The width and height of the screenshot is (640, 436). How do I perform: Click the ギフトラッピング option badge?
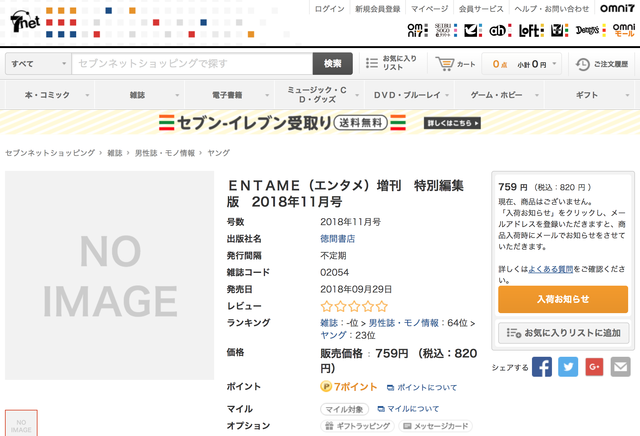(358, 426)
